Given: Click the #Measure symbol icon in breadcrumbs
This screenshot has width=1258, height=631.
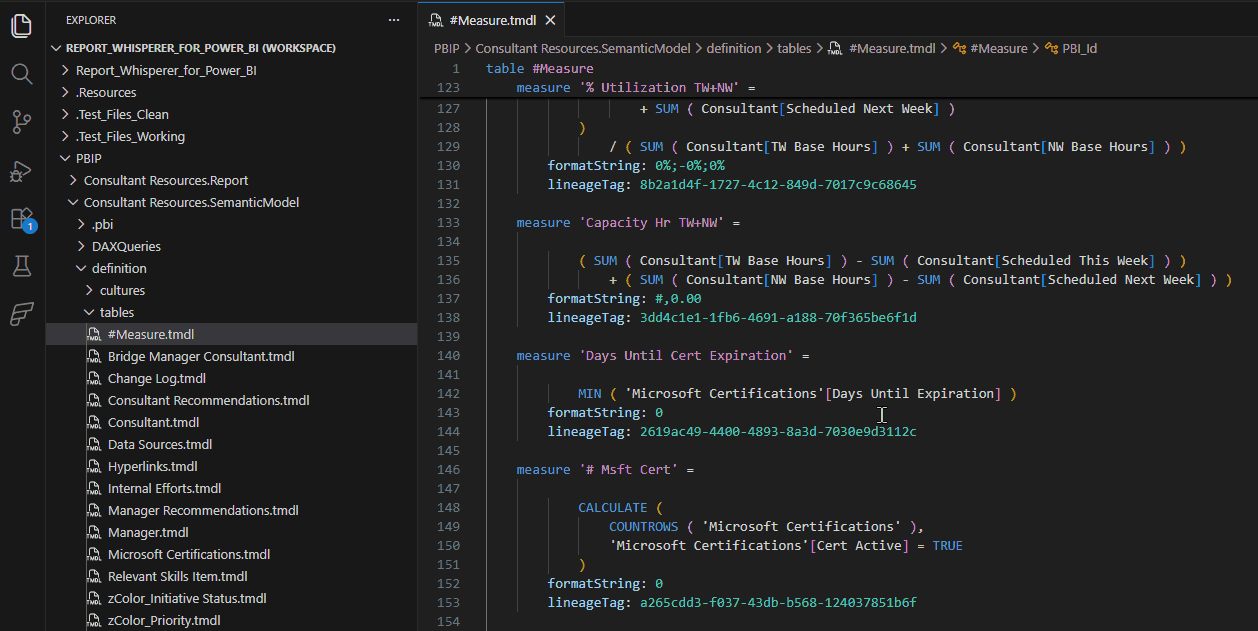Looking at the screenshot, I should [957, 48].
